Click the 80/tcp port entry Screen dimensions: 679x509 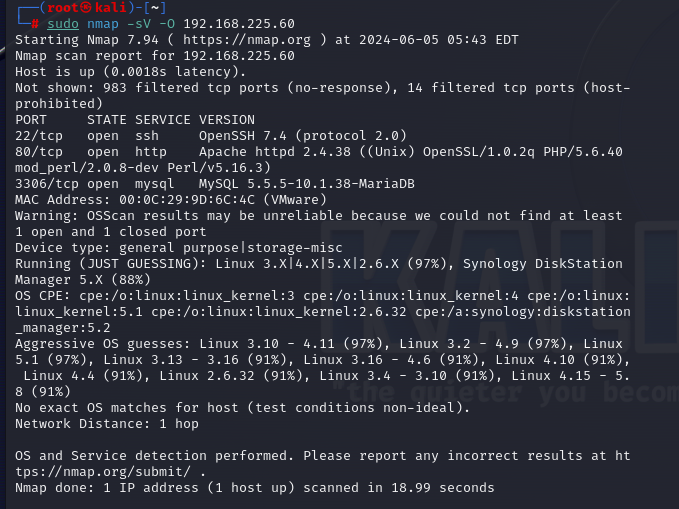(x=39, y=152)
